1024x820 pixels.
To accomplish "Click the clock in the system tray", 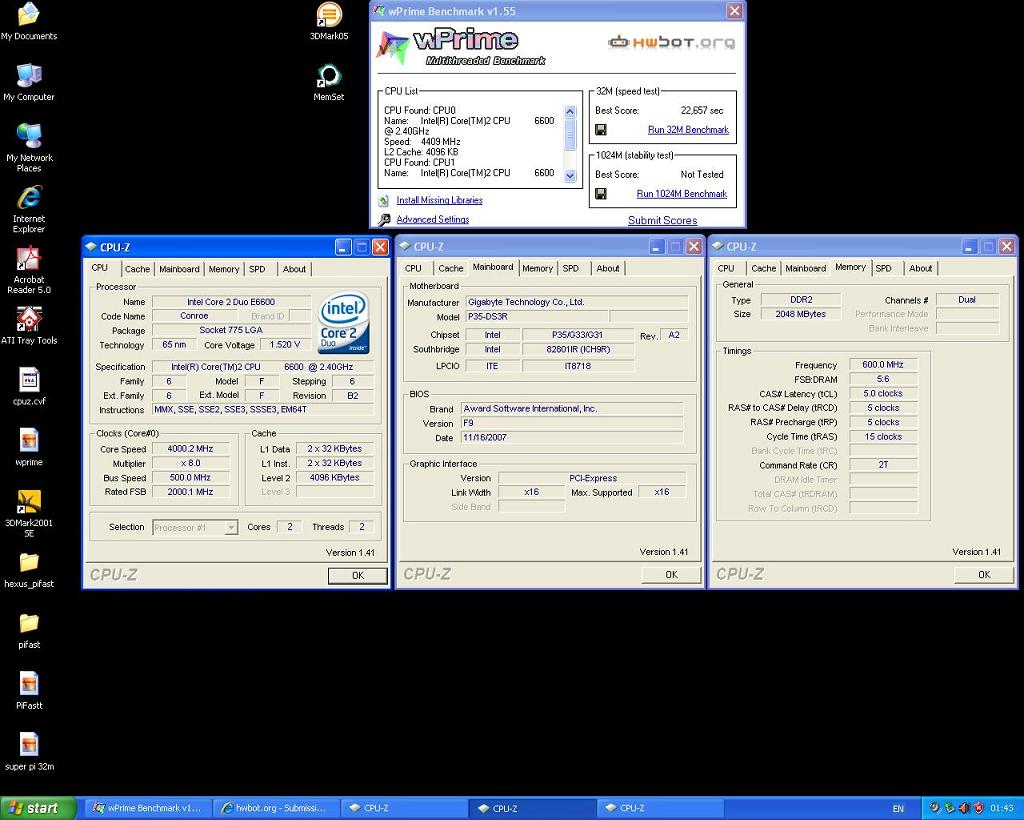I will point(1001,808).
